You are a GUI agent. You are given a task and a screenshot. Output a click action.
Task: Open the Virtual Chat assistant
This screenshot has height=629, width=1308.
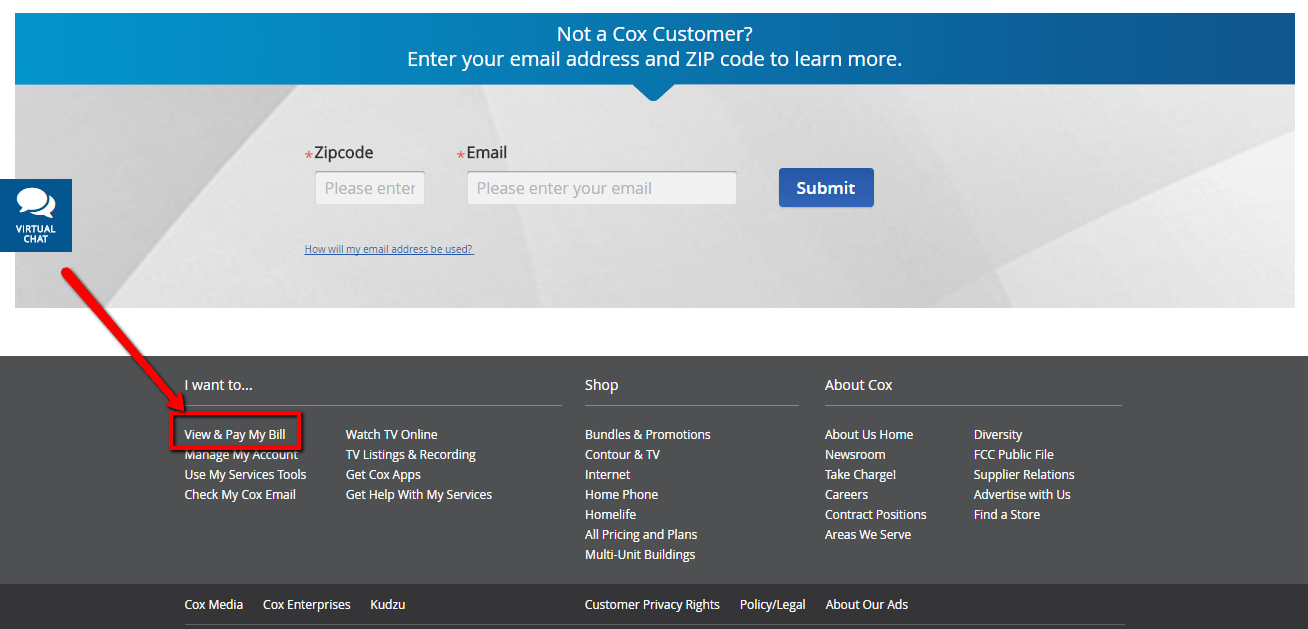pyautogui.click(x=35, y=214)
